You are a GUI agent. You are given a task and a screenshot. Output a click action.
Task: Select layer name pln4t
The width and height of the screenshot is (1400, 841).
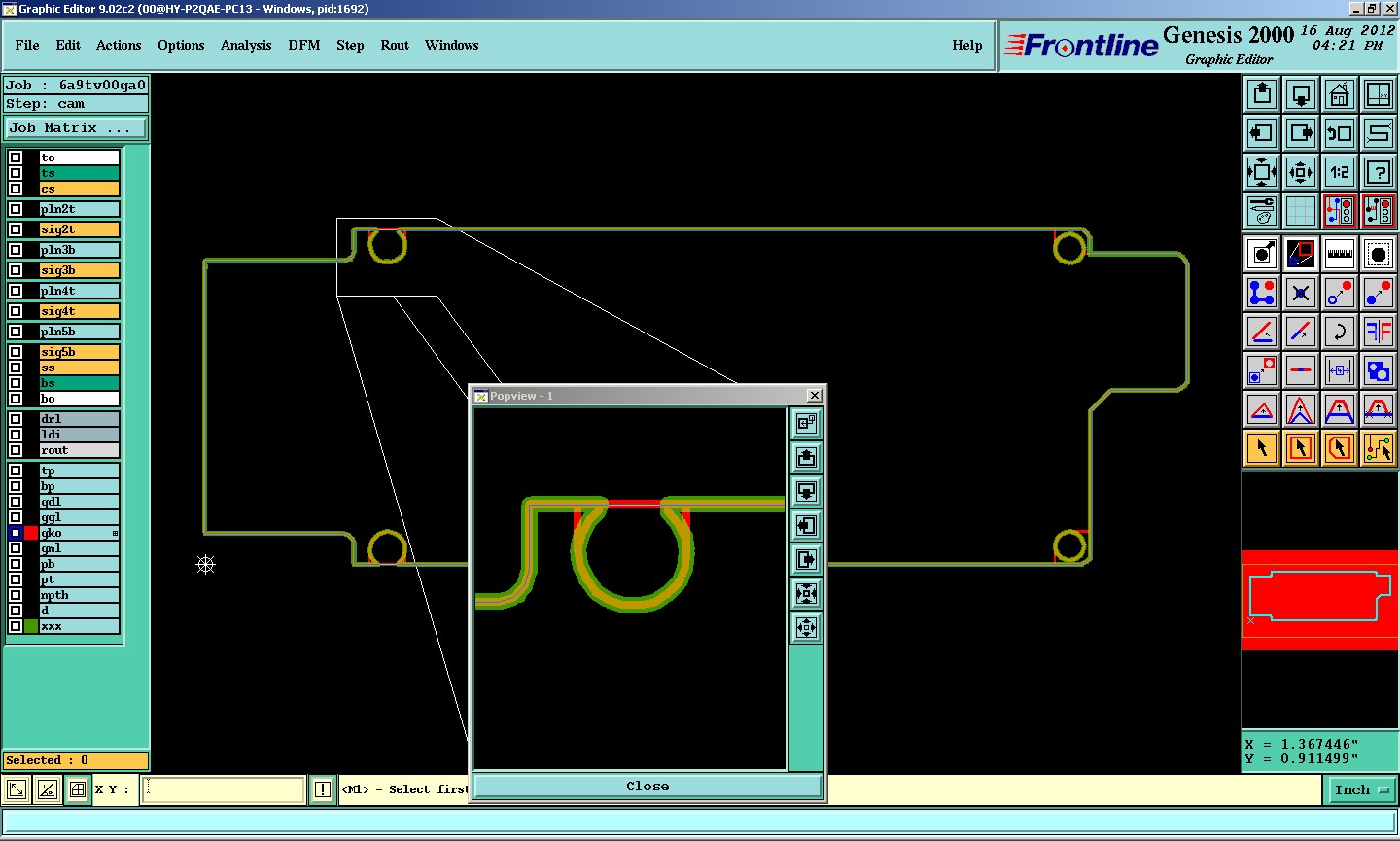[80, 291]
